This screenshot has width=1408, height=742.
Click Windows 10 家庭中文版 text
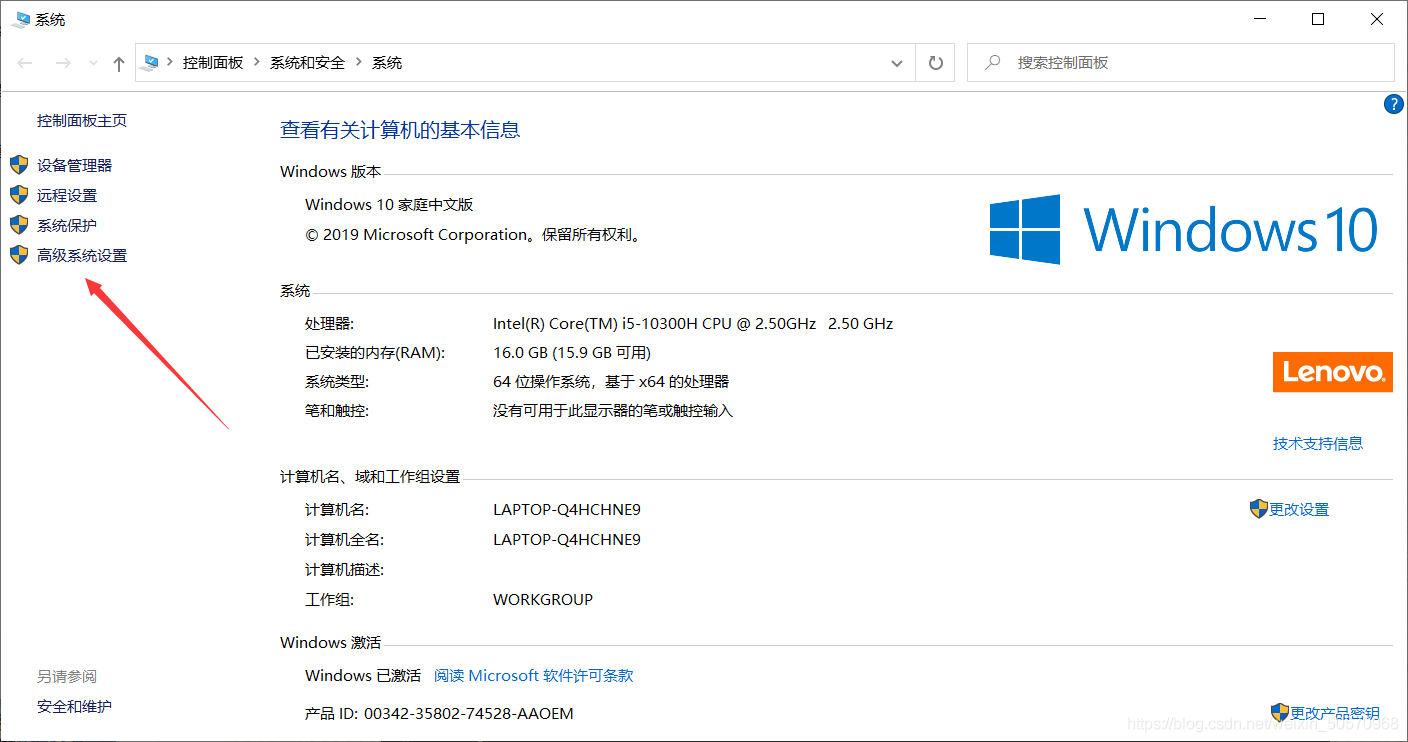point(389,204)
